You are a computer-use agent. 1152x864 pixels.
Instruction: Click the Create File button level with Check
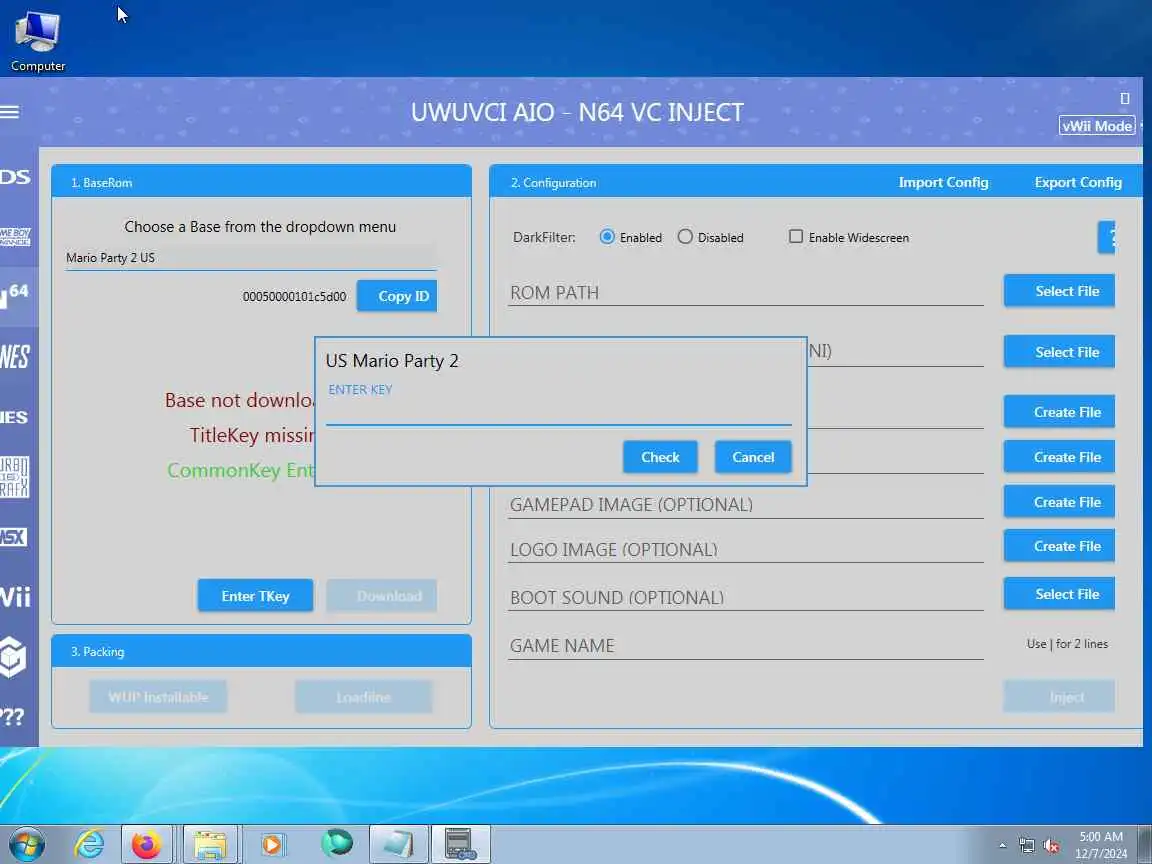[x=1059, y=457]
